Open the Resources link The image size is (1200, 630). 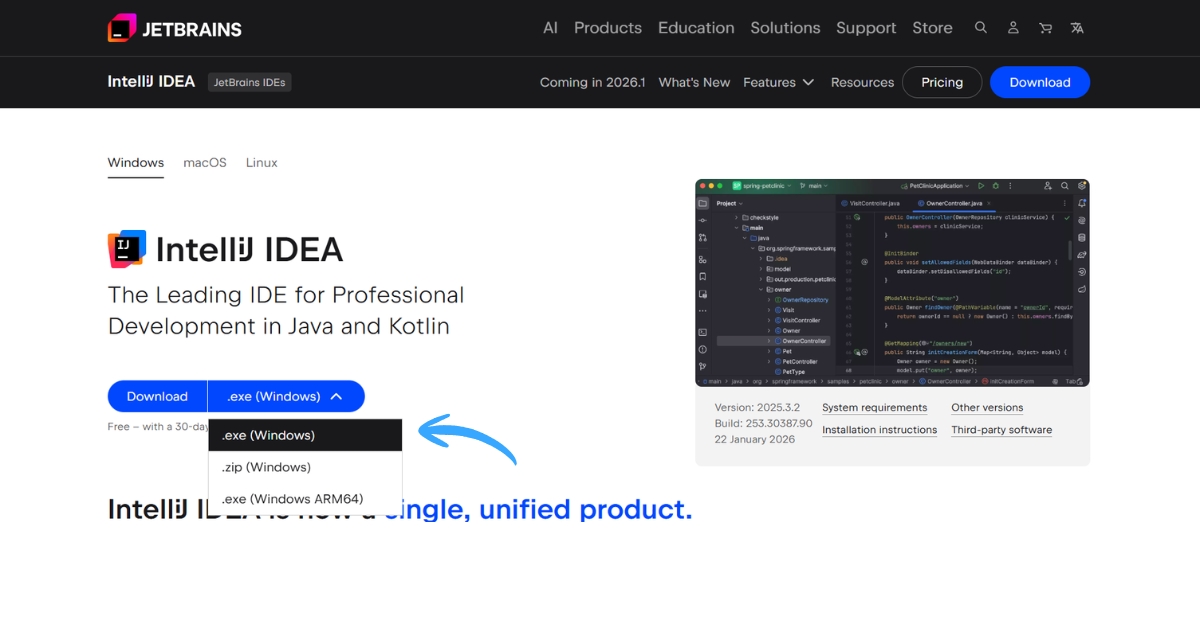click(x=862, y=82)
